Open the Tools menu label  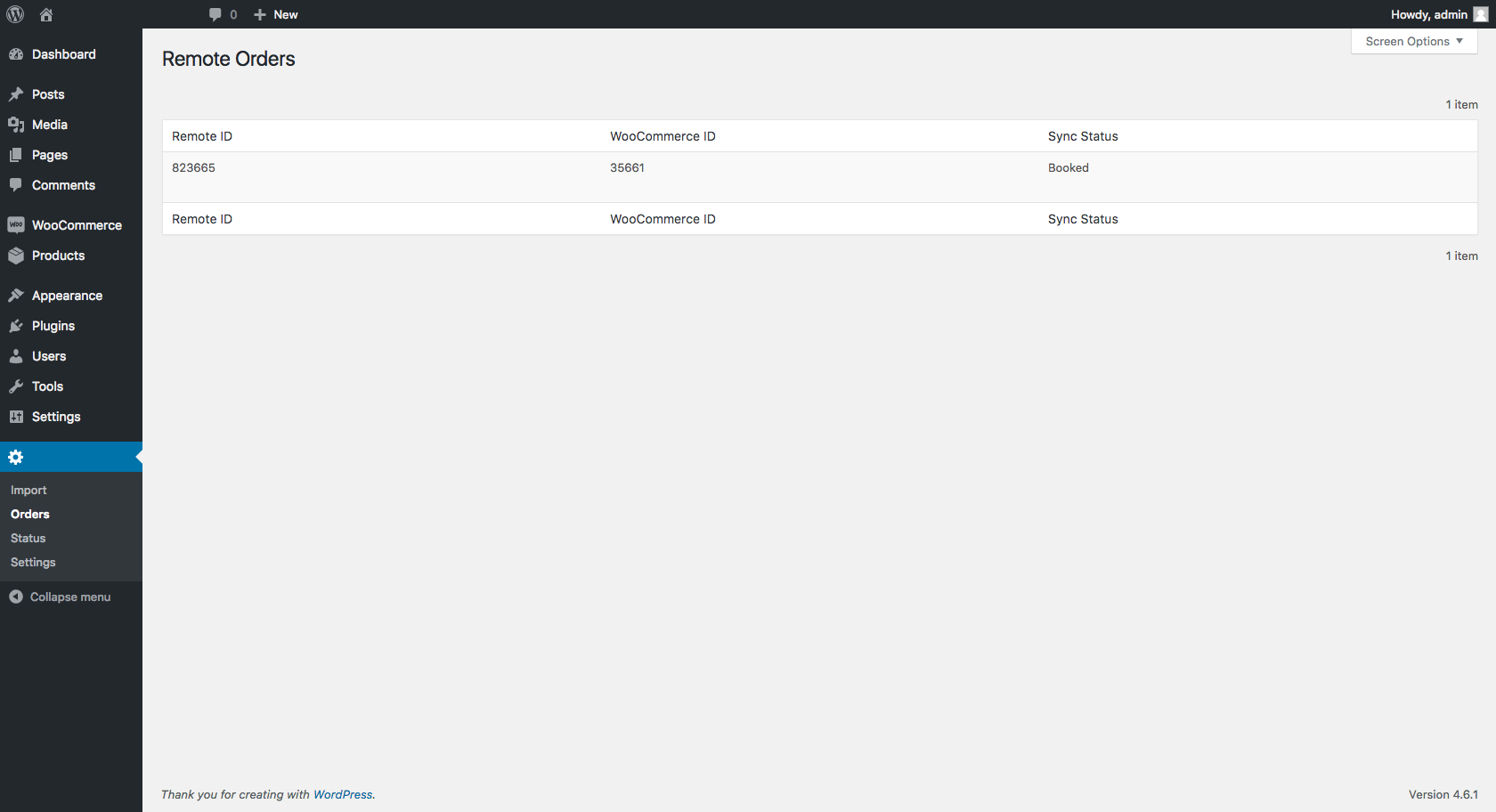(47, 386)
